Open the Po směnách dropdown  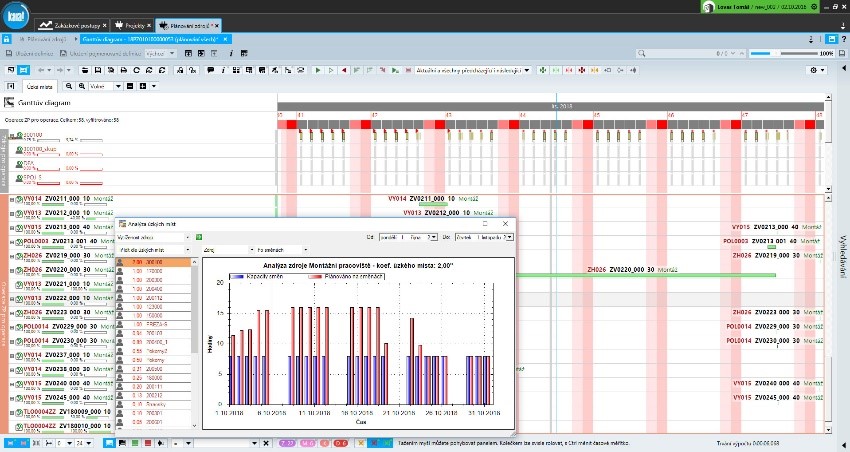[282, 250]
